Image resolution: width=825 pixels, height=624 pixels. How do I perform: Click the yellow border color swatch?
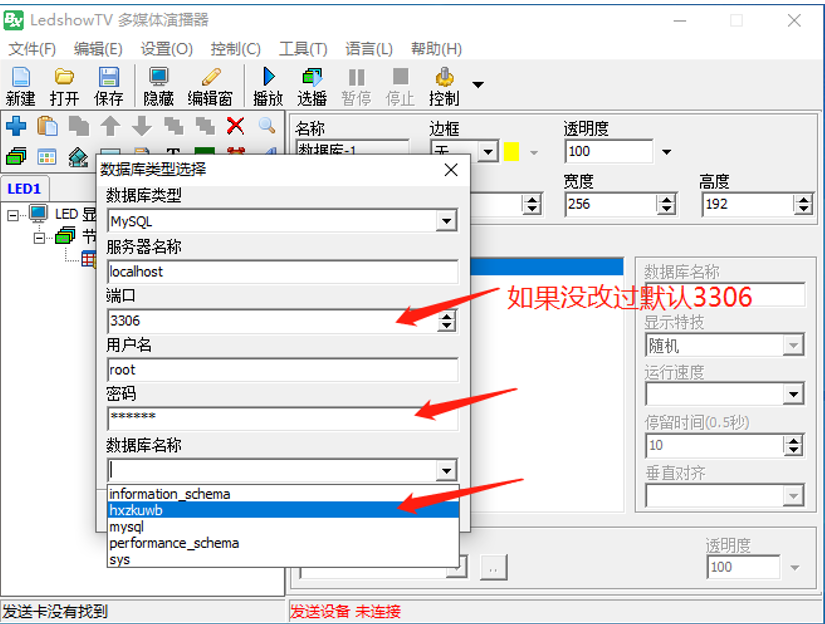point(512,151)
